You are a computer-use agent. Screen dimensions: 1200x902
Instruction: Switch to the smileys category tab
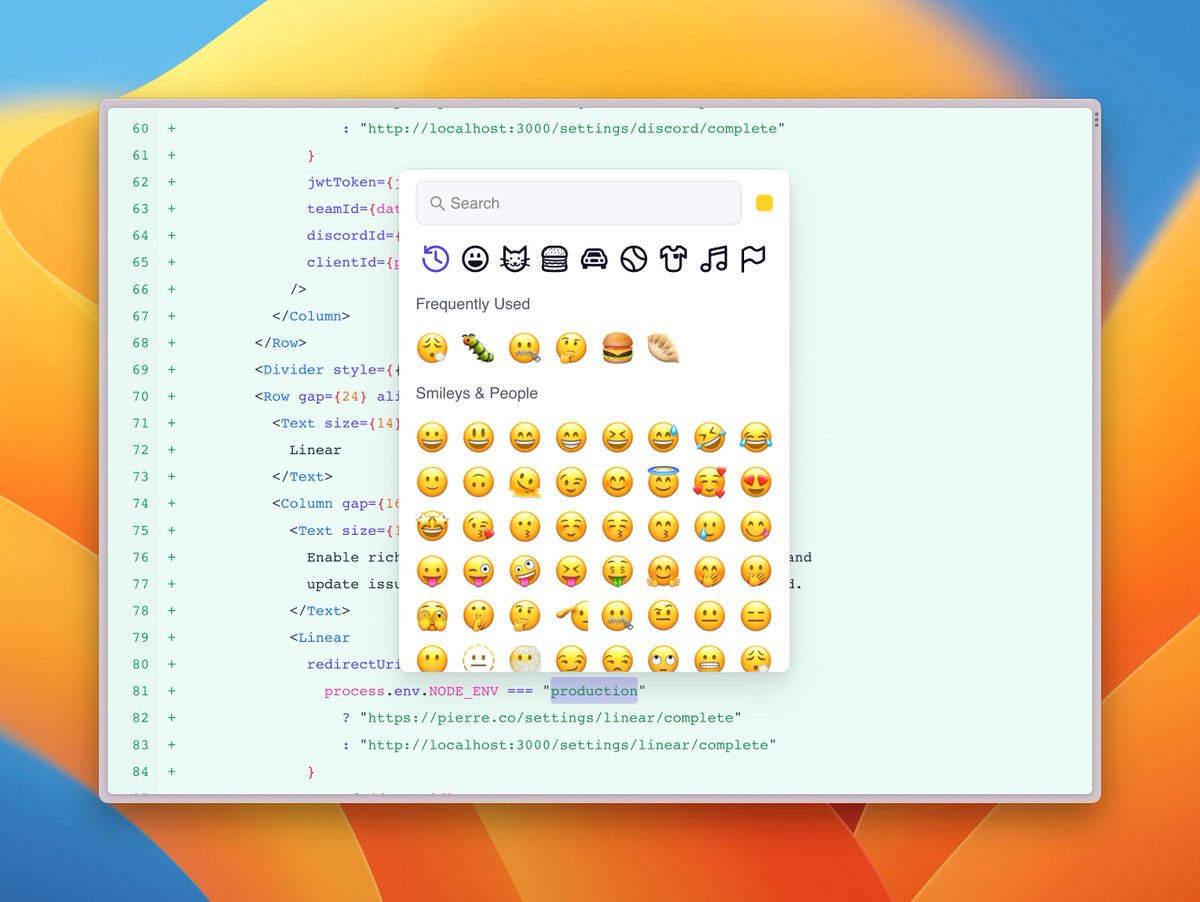coord(475,260)
